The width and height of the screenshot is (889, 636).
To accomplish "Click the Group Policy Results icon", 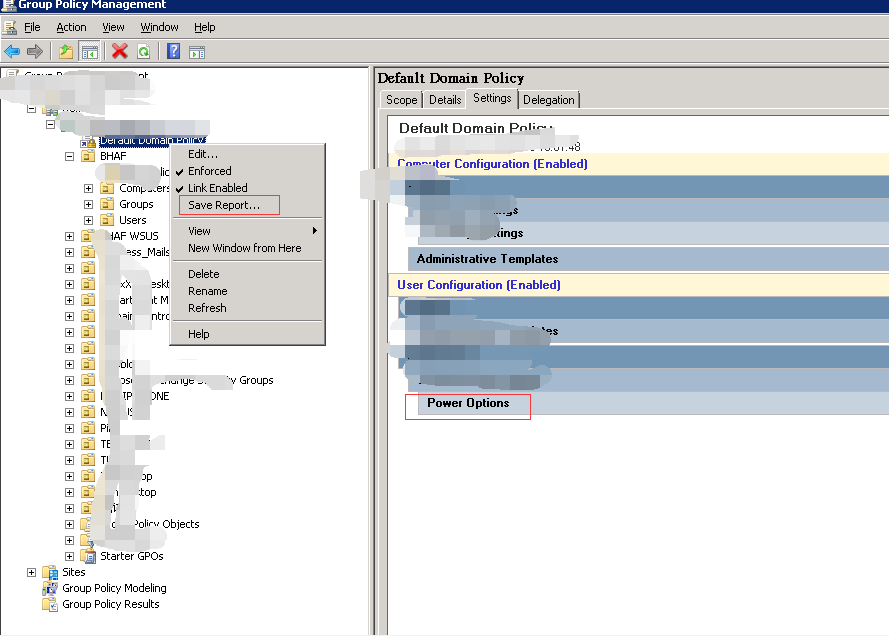I will (x=50, y=604).
